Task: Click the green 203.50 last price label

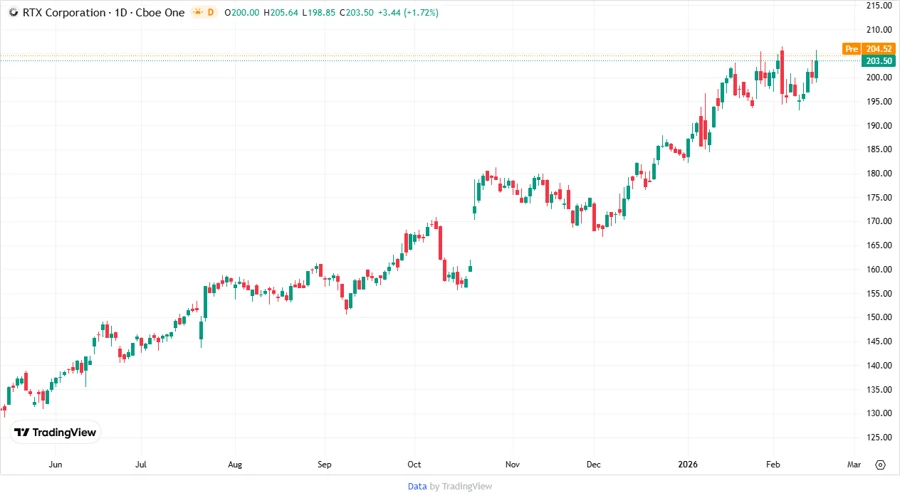Action: click(878, 61)
